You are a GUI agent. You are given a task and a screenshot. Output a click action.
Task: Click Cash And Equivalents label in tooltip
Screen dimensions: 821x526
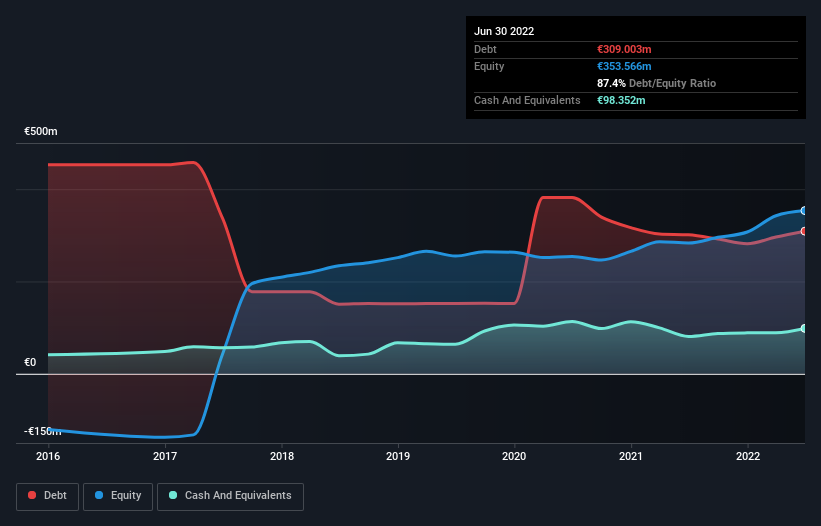[527, 100]
